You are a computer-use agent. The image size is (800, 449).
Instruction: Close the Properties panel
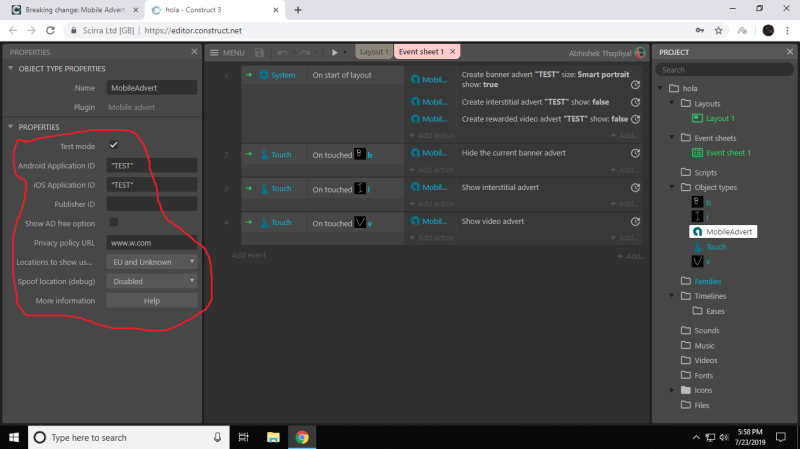tap(194, 52)
